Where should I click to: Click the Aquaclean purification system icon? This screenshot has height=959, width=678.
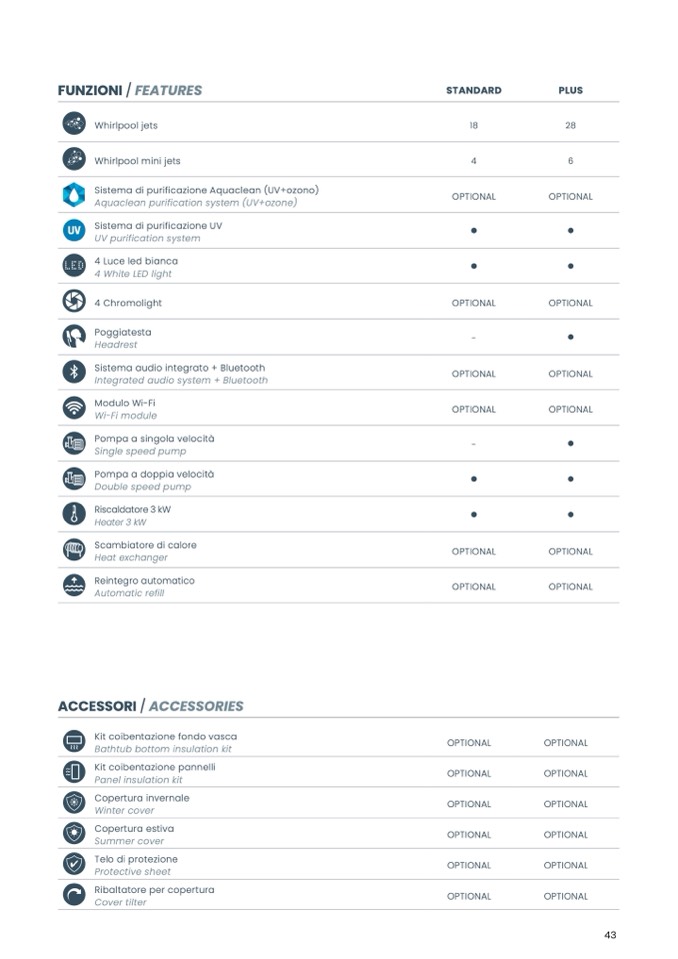[x=73, y=195]
